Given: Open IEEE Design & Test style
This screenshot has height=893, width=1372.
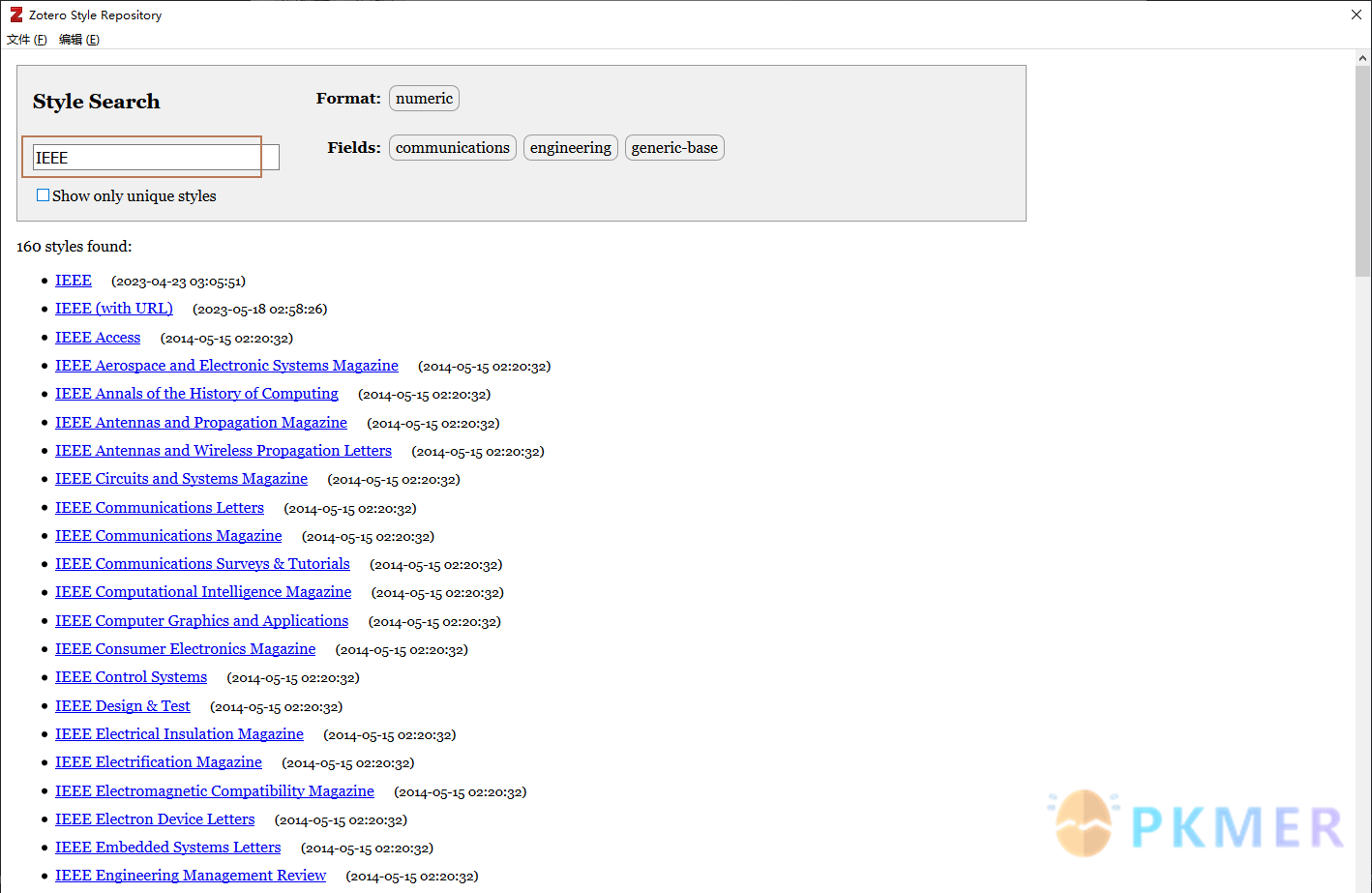Looking at the screenshot, I should point(123,706).
